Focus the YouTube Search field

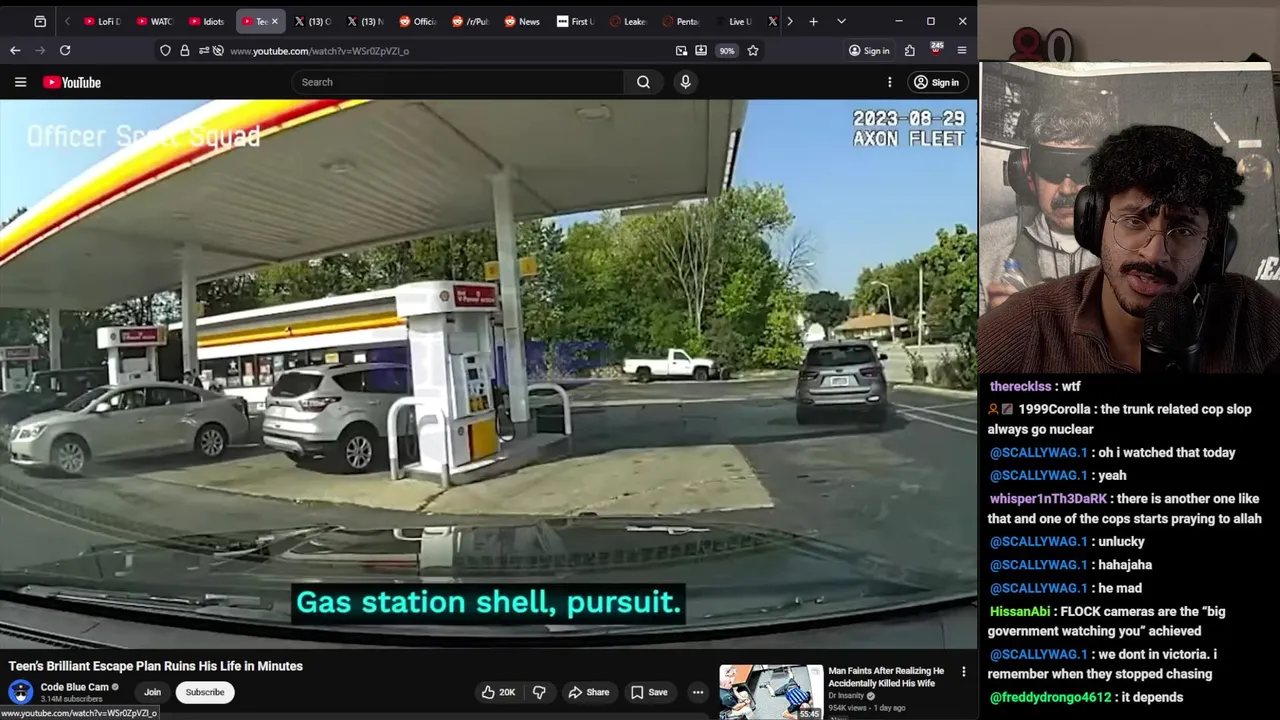pyautogui.click(x=459, y=82)
